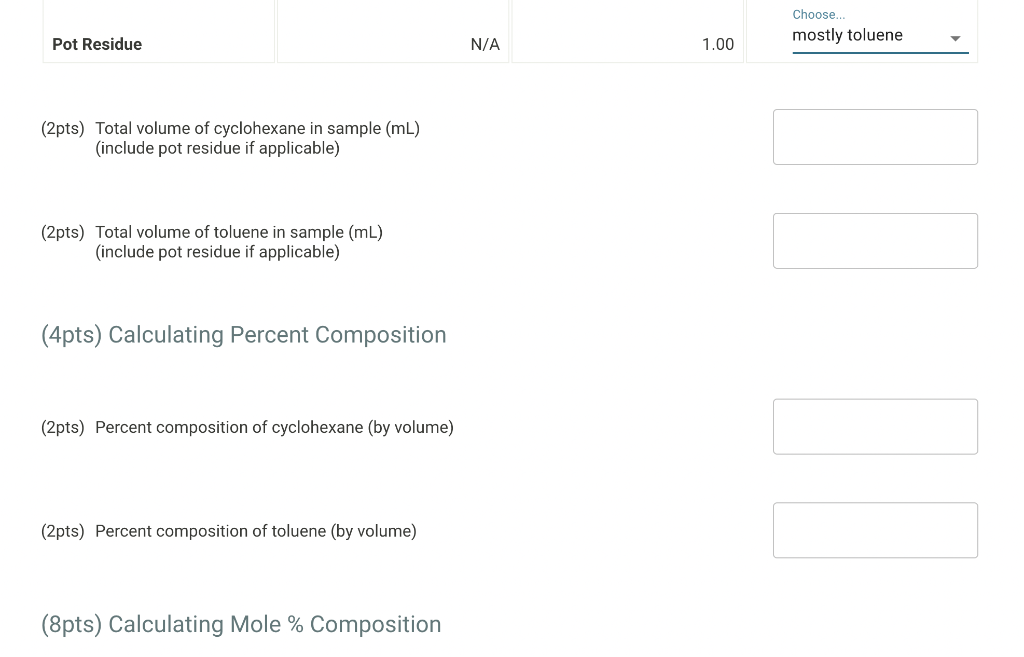
Task: Click the percent composition of cyclohexane field
Action: pyautogui.click(x=875, y=427)
